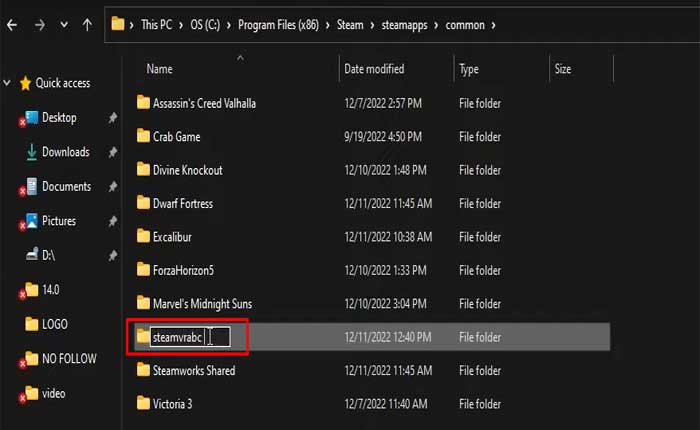
Task: Select the Divine Knockout folder name
Action: tap(188, 170)
